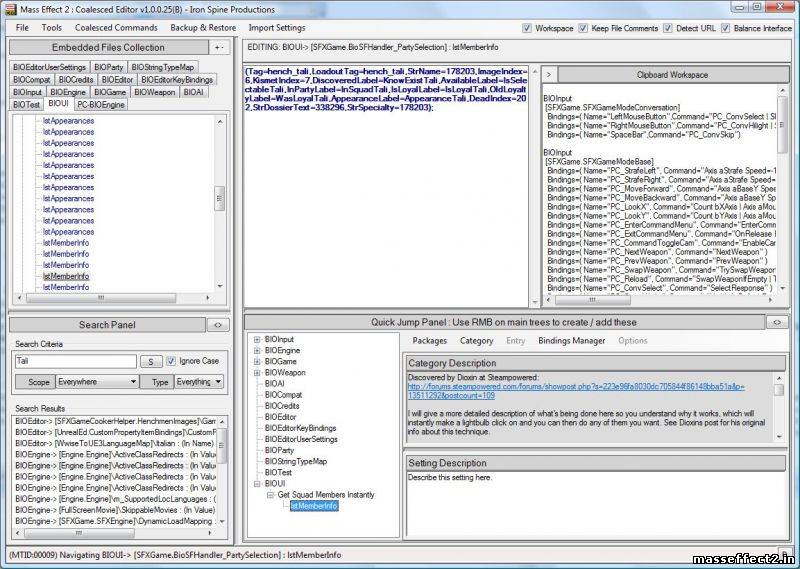Click the '<>' button next to Search Panel

coord(218,325)
